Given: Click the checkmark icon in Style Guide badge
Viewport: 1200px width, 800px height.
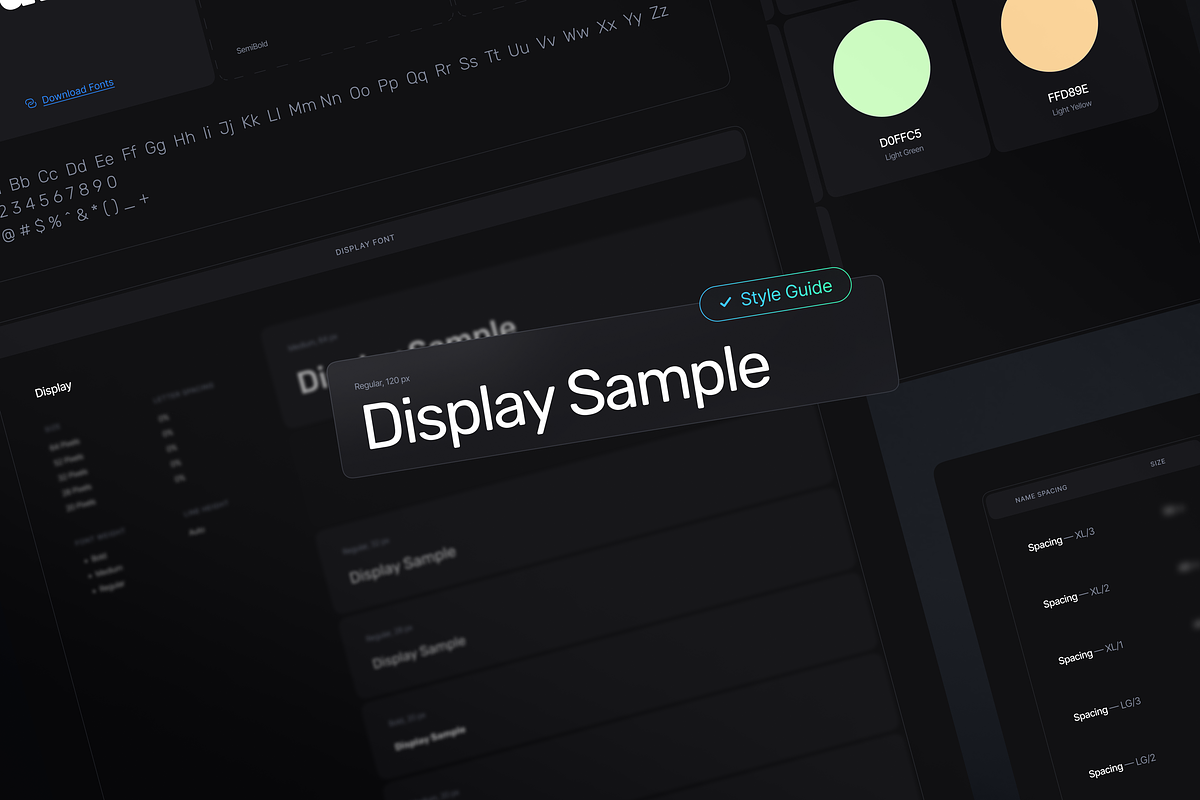Looking at the screenshot, I should tap(725, 301).
